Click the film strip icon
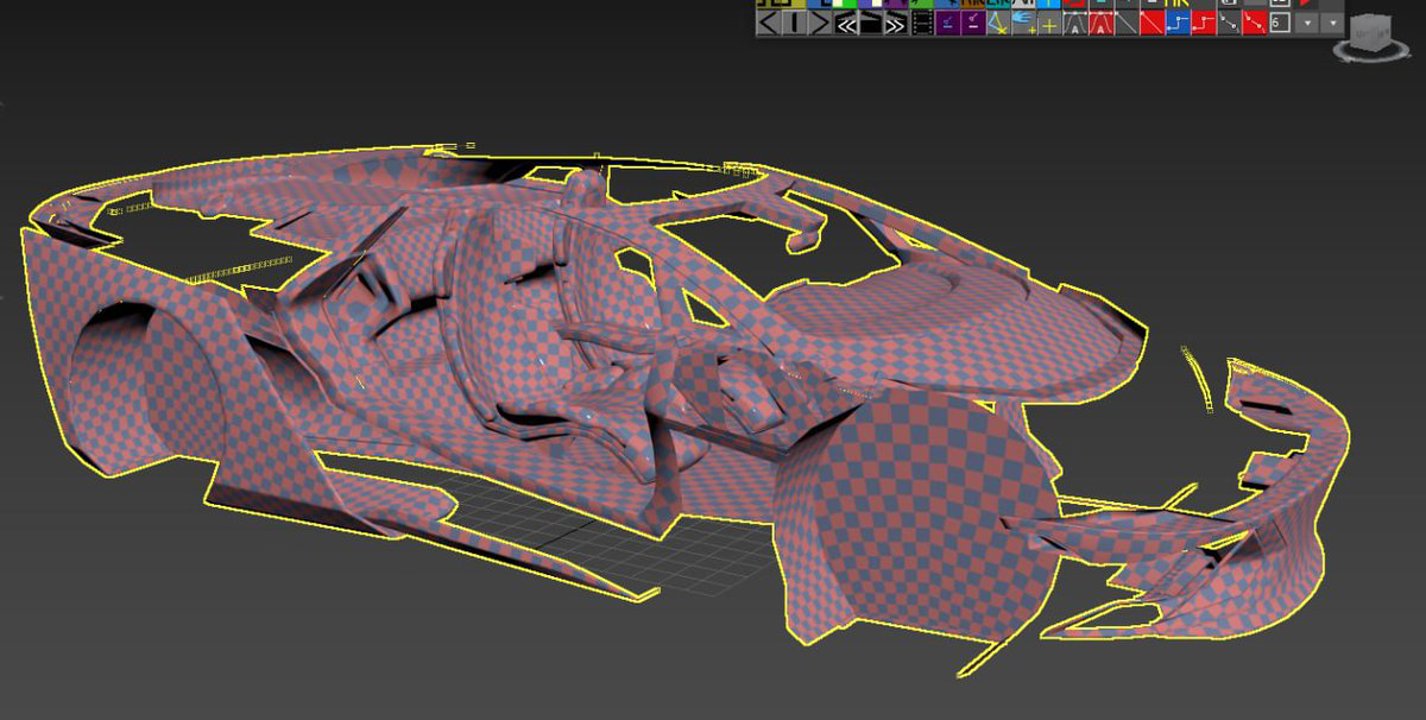1426x720 pixels. 922,24
